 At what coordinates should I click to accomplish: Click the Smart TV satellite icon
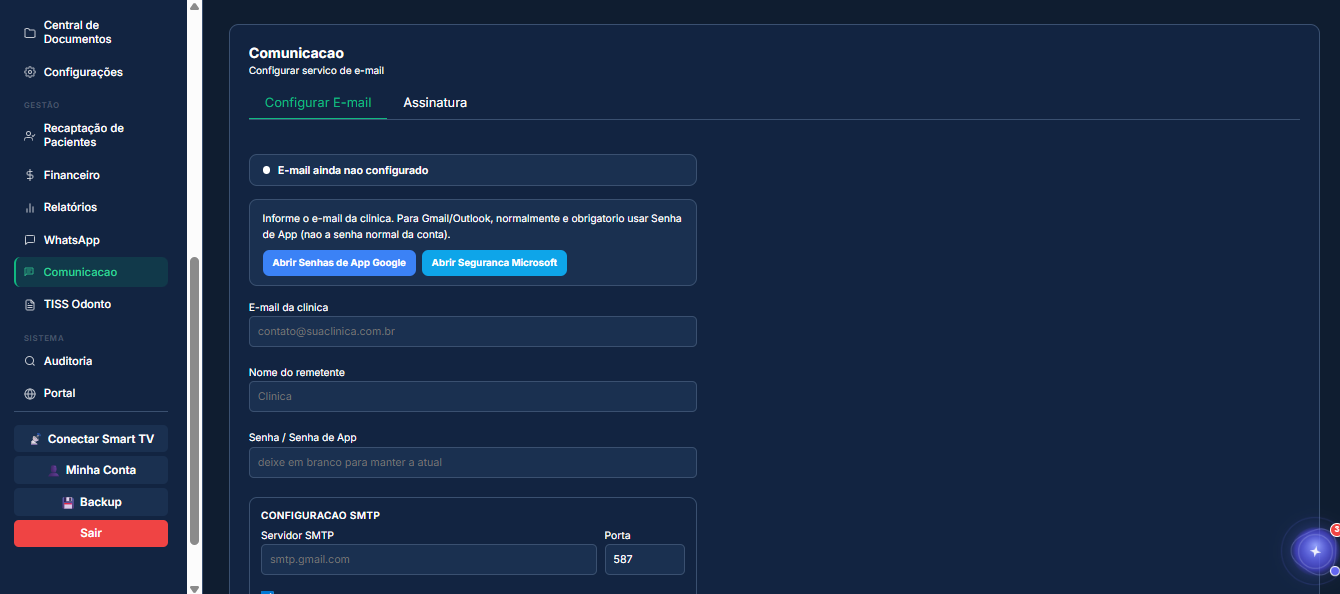click(36, 439)
